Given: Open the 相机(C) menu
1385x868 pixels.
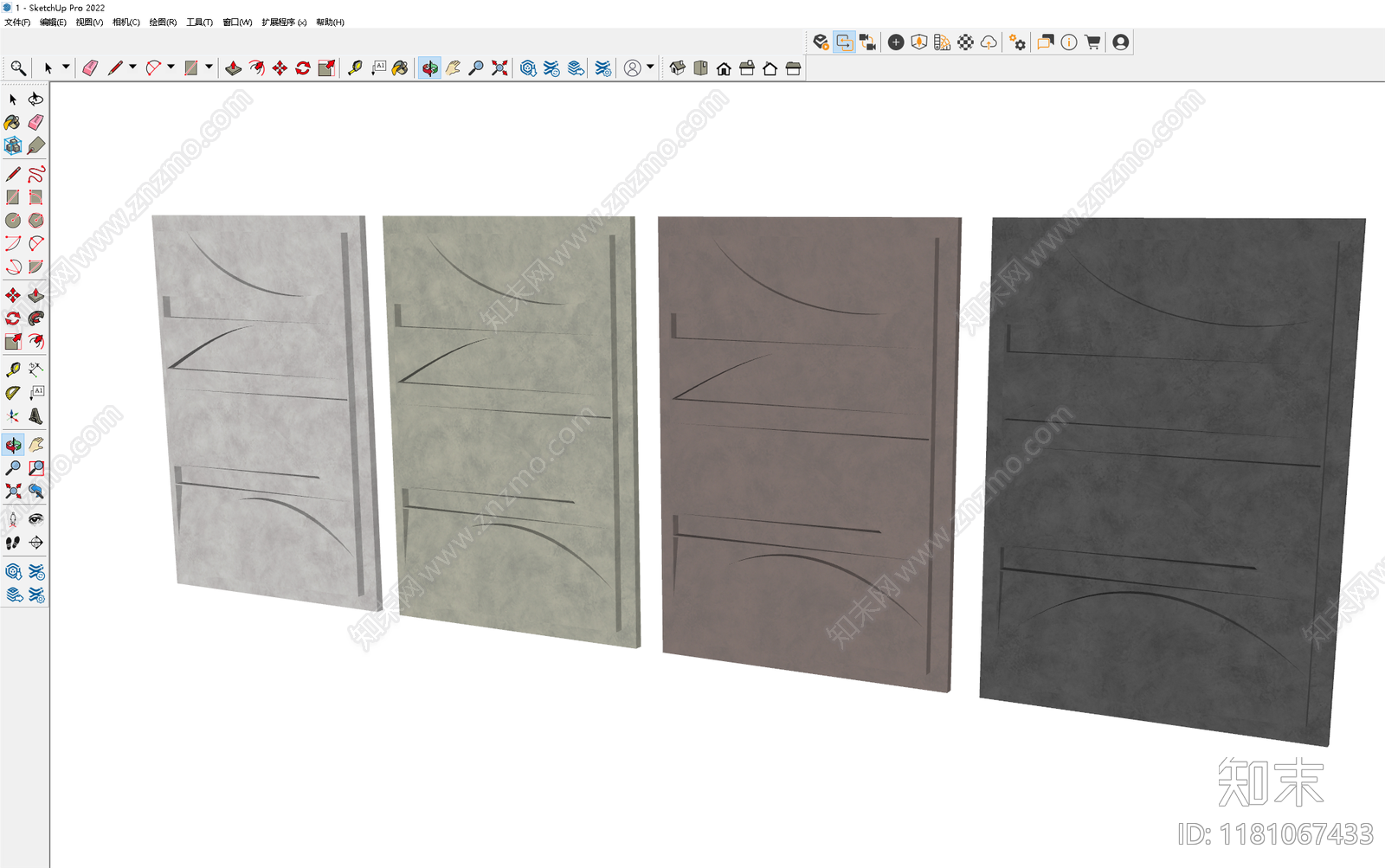Looking at the screenshot, I should tap(126, 23).
